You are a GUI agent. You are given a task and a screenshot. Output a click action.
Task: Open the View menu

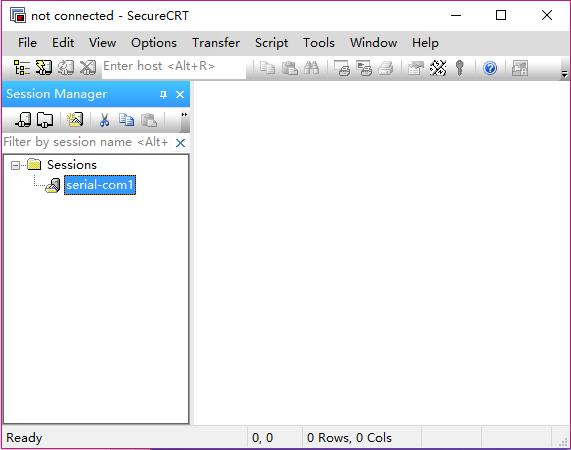click(103, 43)
